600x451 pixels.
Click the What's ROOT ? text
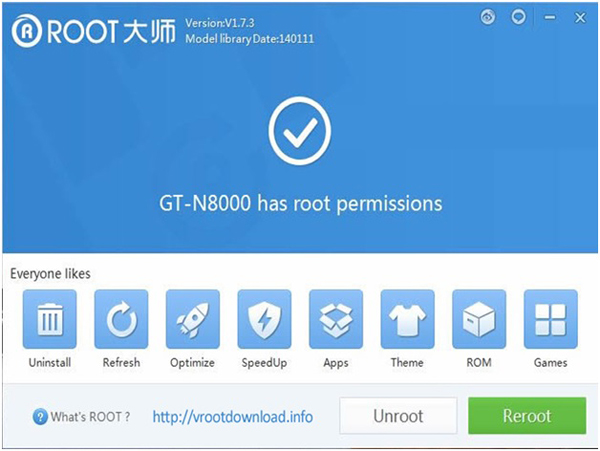tap(90, 417)
